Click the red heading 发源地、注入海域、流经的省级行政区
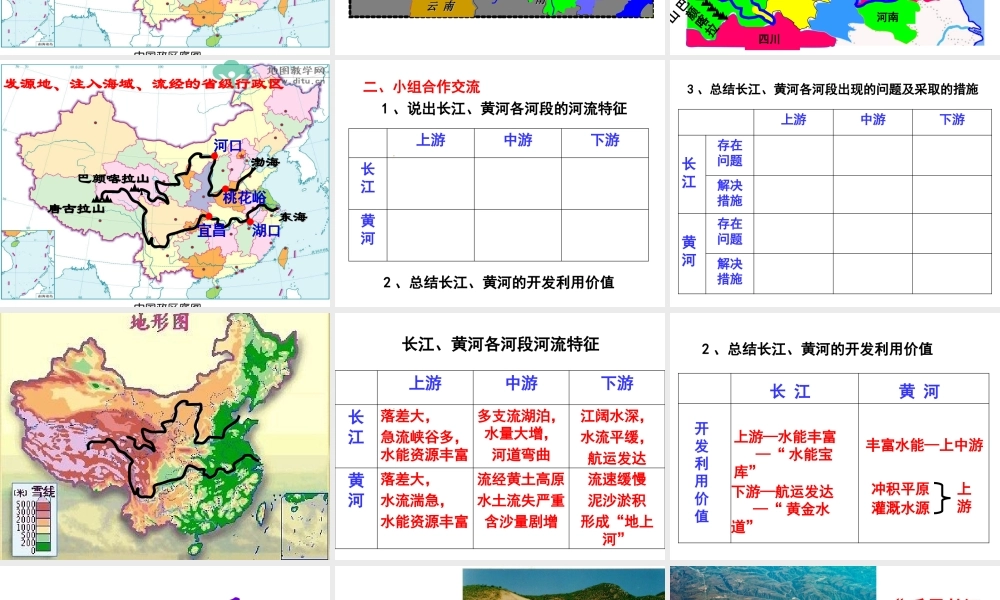 [143, 84]
